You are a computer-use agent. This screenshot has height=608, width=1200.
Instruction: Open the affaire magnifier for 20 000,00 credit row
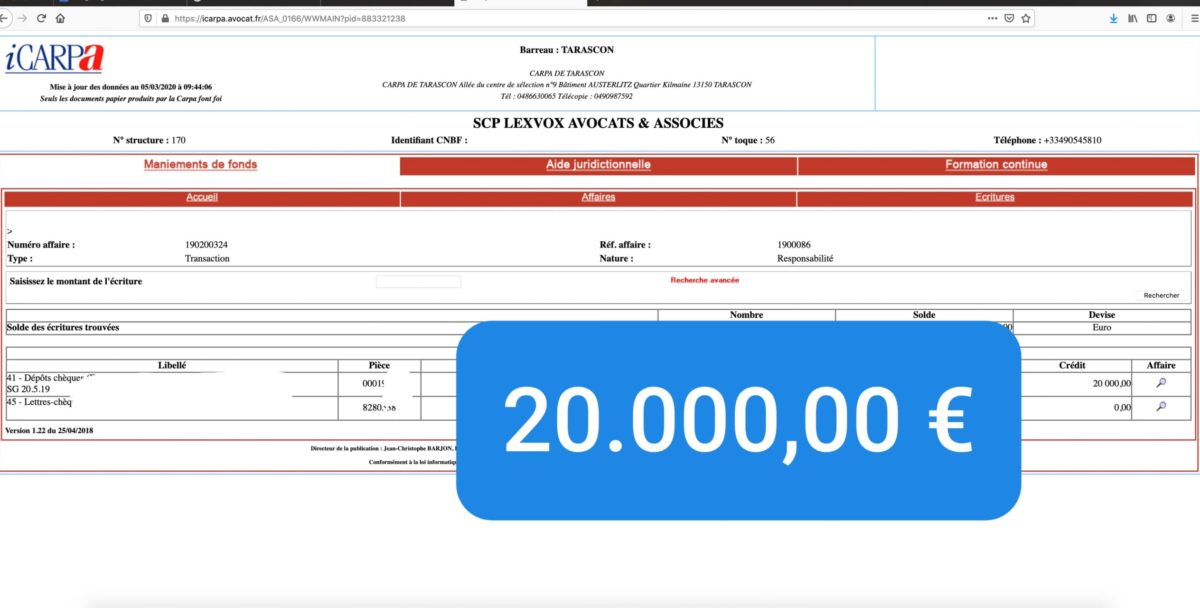1161,381
